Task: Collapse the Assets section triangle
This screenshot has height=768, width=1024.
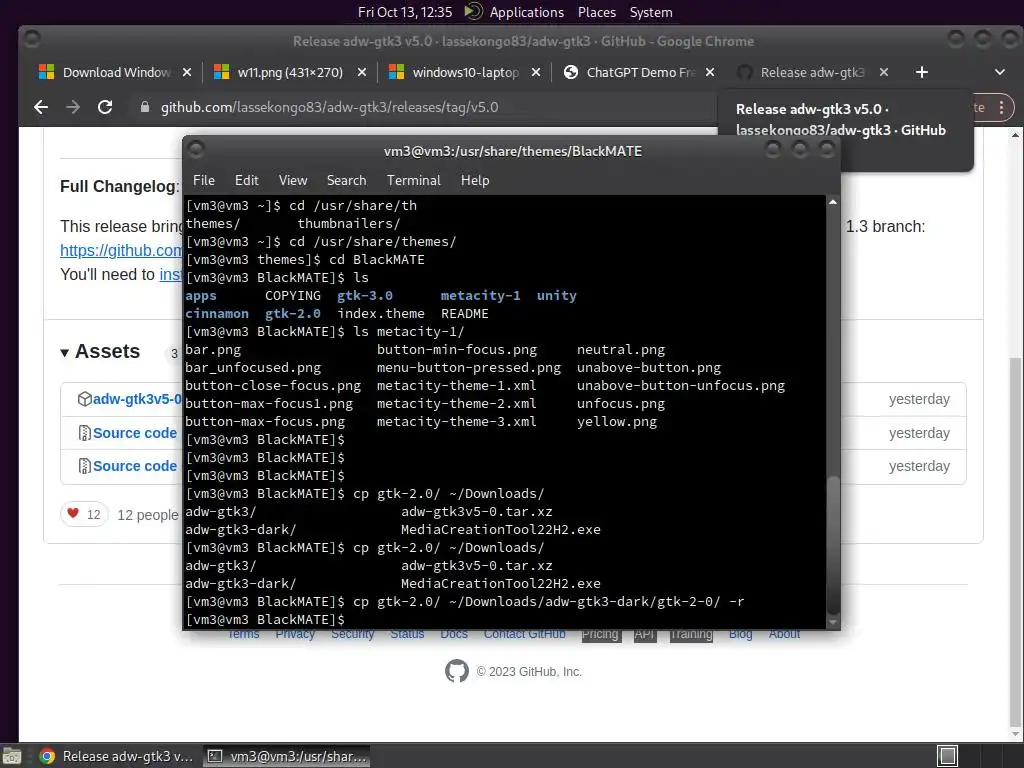Action: [x=65, y=353]
